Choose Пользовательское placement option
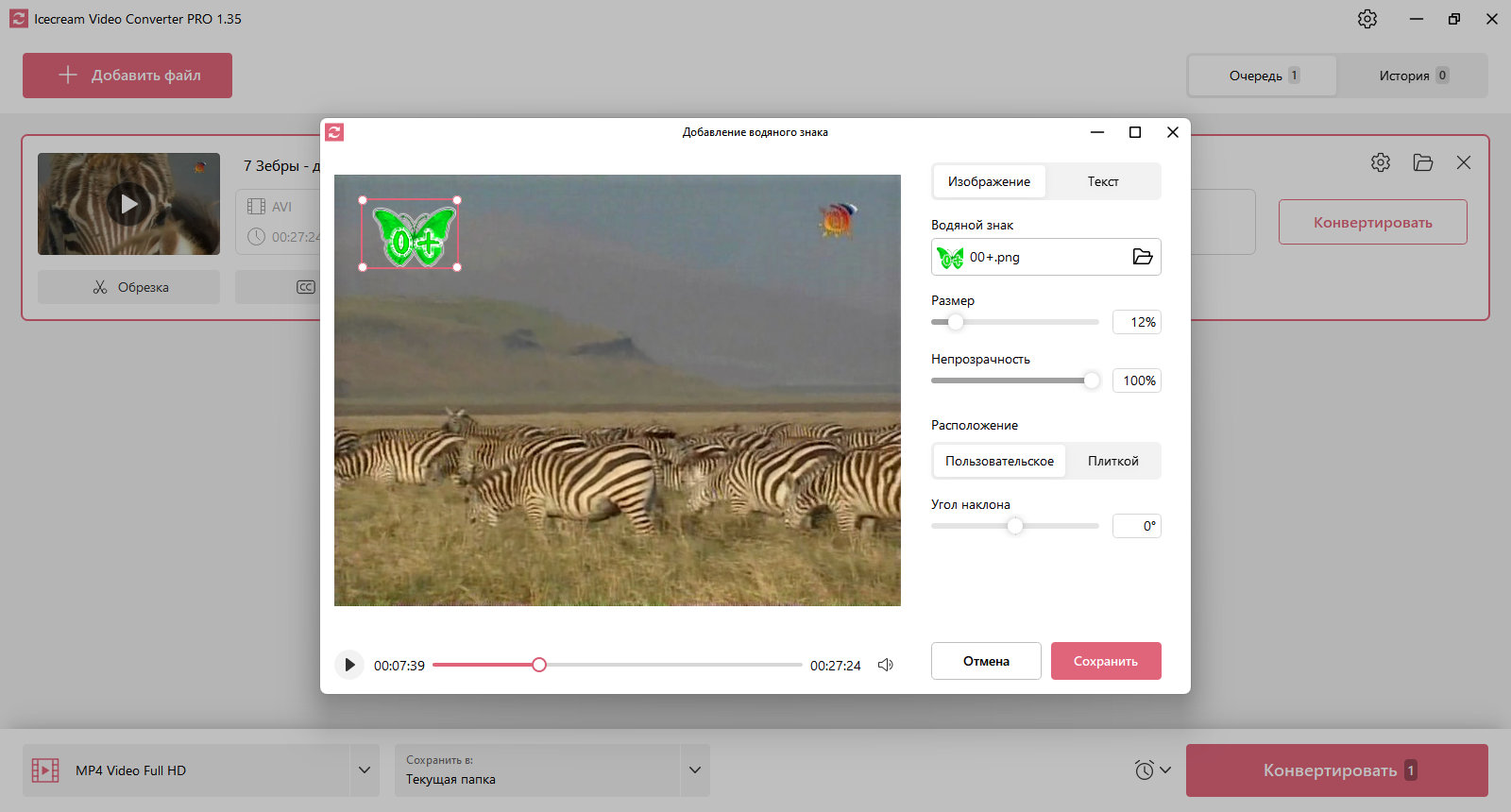This screenshot has width=1511, height=812. point(999,461)
